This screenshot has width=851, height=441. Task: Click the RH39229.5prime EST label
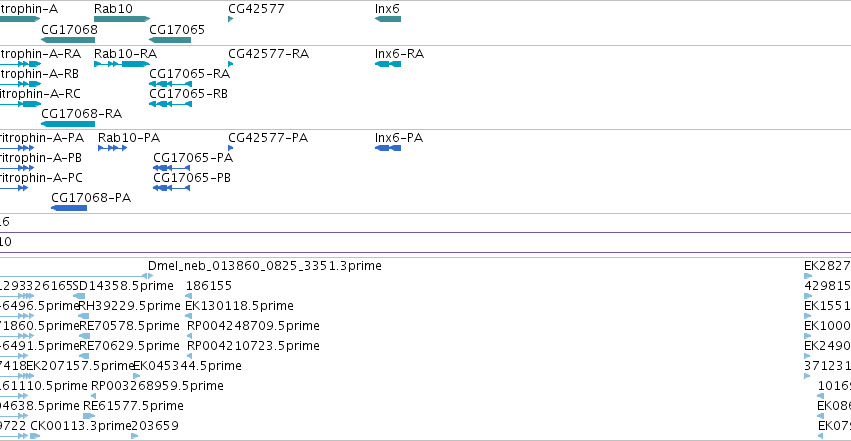tap(130, 305)
